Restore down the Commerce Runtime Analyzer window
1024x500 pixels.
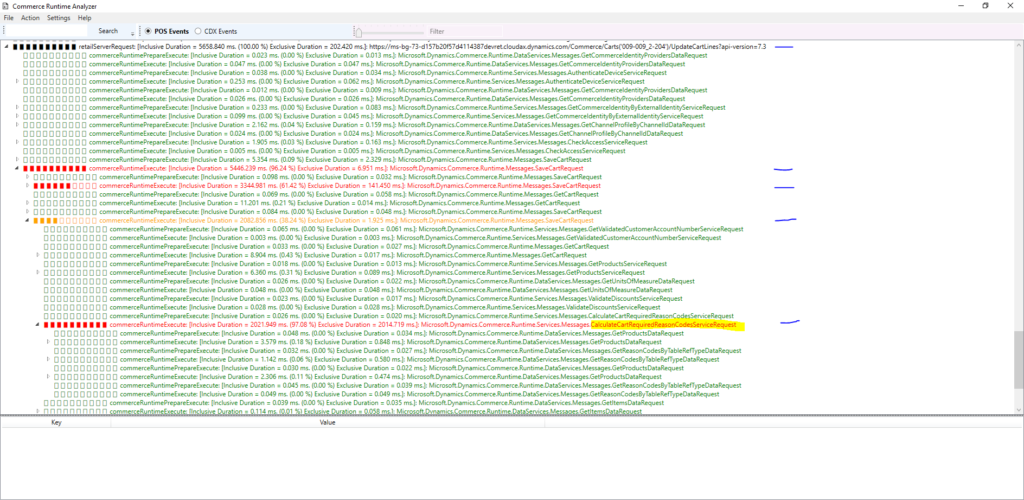click(x=985, y=5)
